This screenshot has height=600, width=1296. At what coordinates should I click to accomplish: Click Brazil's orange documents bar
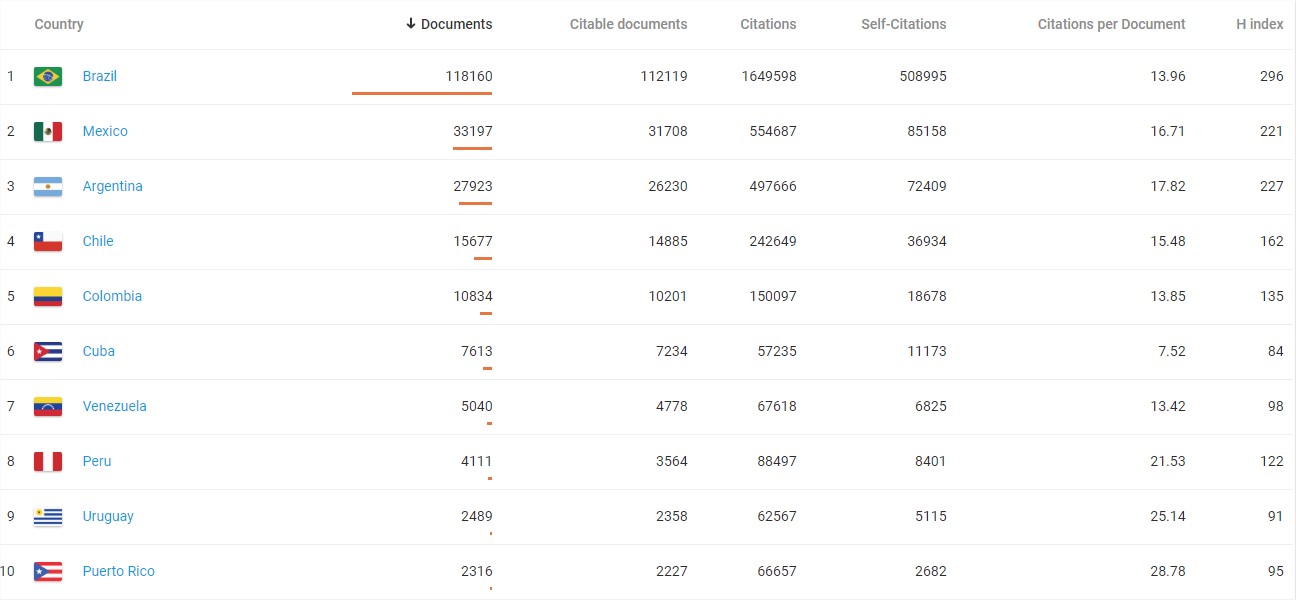pyautogui.click(x=421, y=94)
